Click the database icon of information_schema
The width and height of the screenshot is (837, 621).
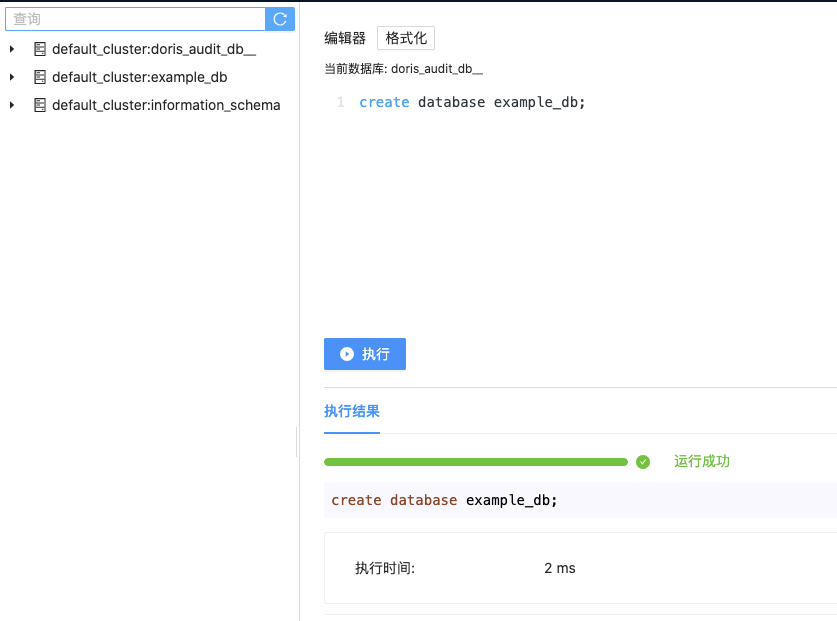point(40,105)
